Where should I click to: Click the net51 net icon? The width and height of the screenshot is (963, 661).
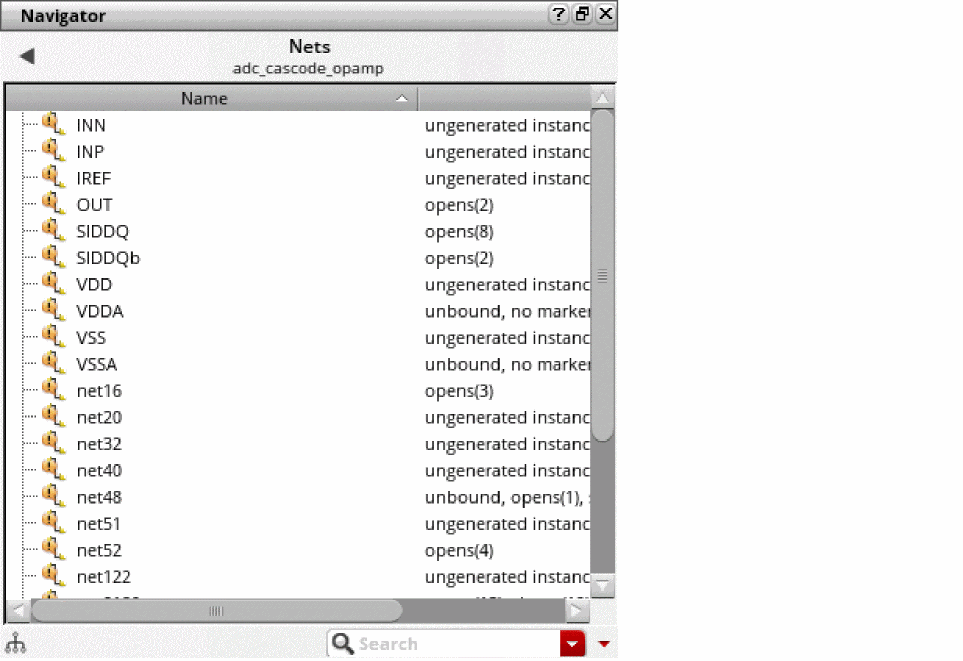coord(53,522)
